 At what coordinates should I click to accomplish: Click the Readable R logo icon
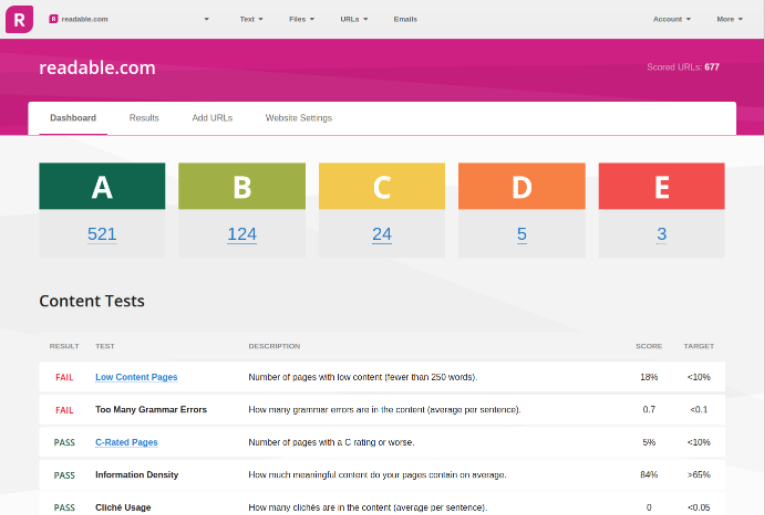[x=19, y=19]
